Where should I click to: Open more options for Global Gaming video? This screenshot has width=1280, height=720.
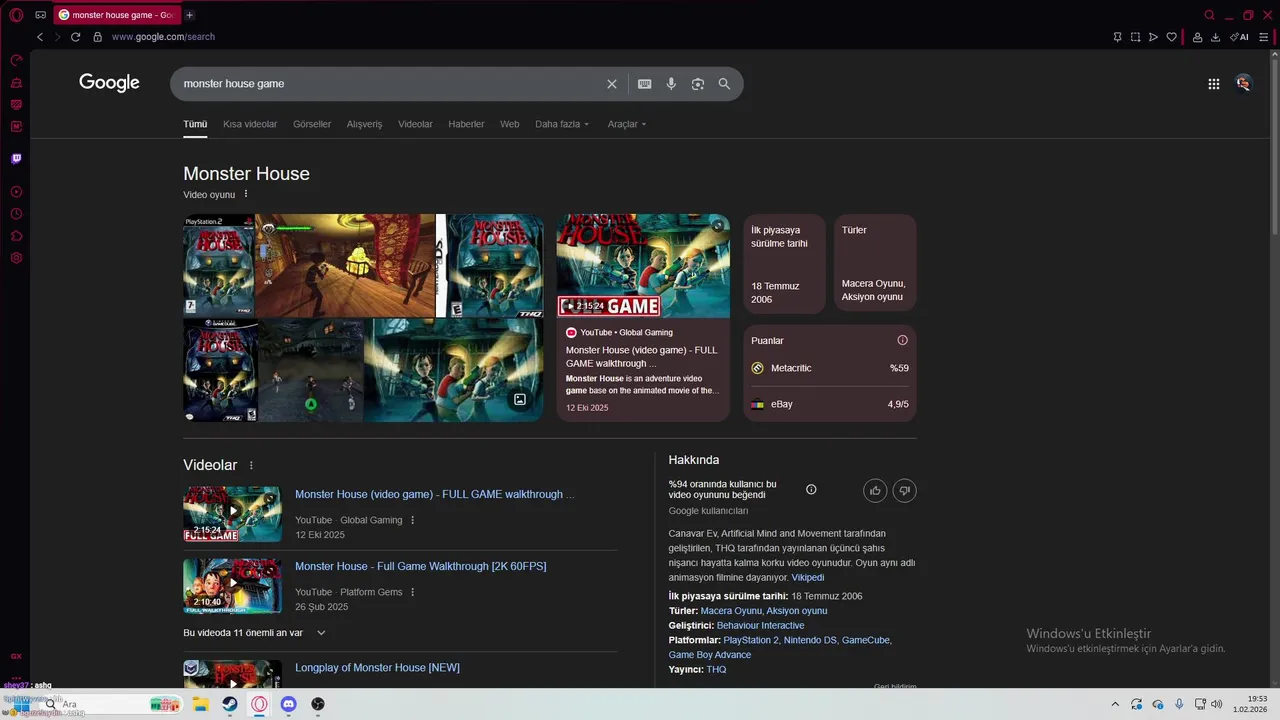click(x=412, y=520)
